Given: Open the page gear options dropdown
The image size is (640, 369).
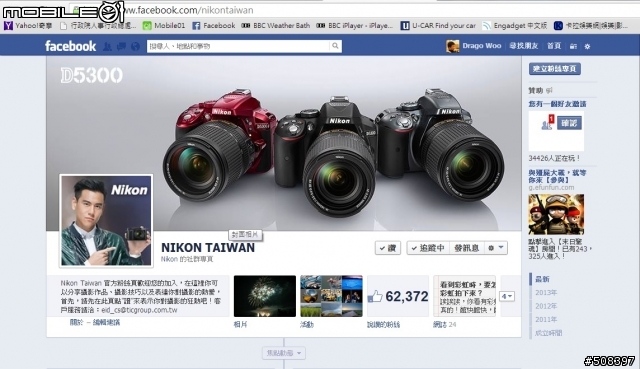Looking at the screenshot, I should (x=496, y=248).
